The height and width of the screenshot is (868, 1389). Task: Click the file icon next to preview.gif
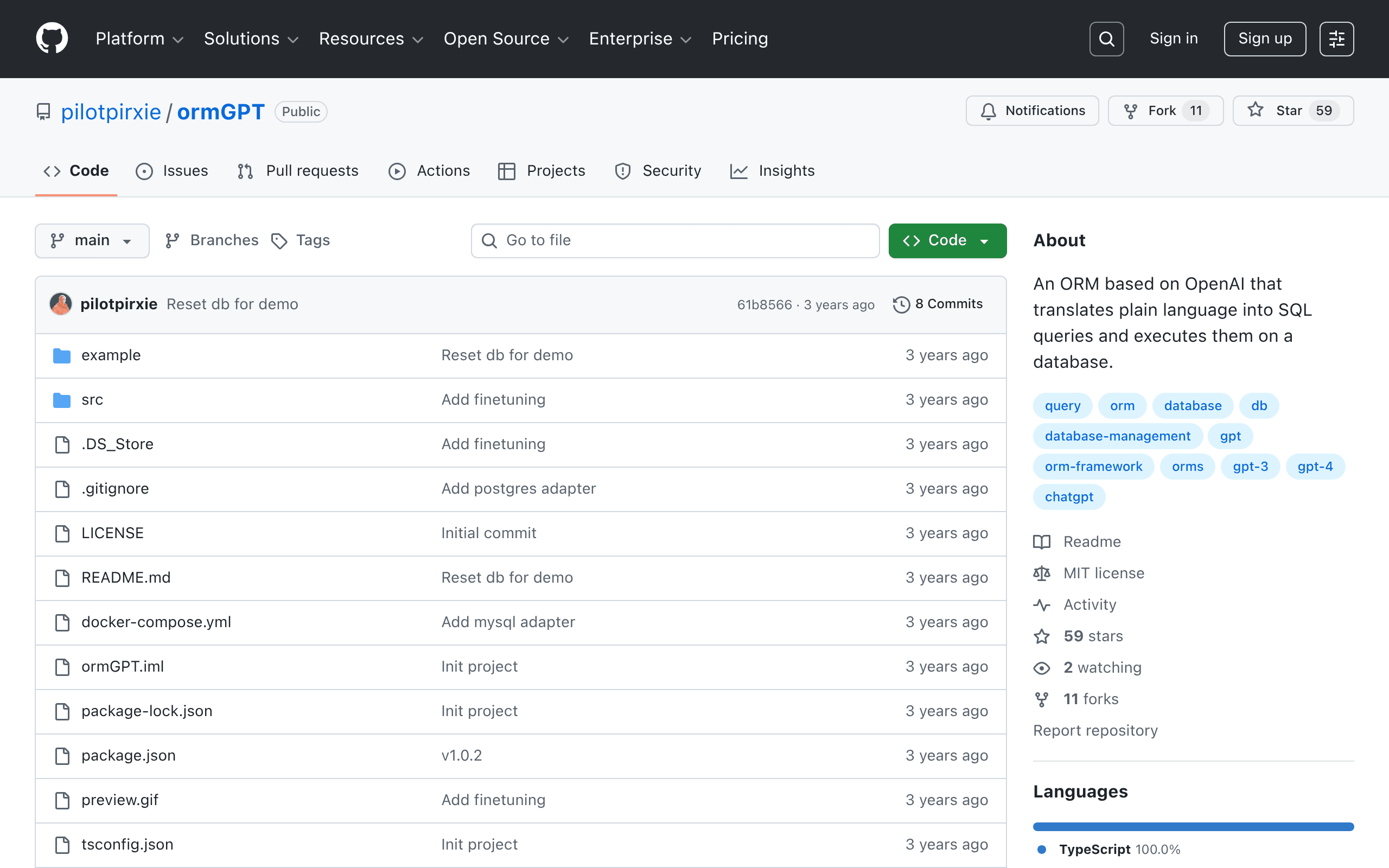62,800
